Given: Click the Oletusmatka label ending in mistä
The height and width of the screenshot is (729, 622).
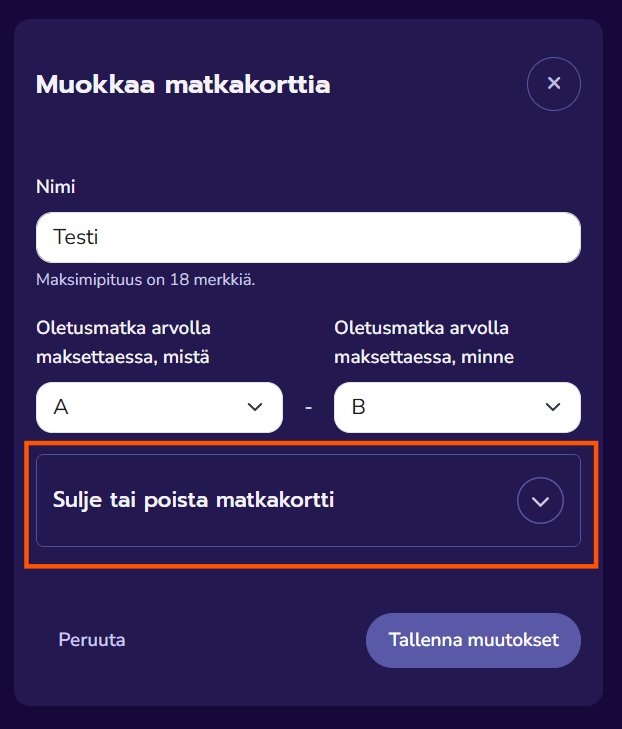Looking at the screenshot, I should [x=123, y=342].
